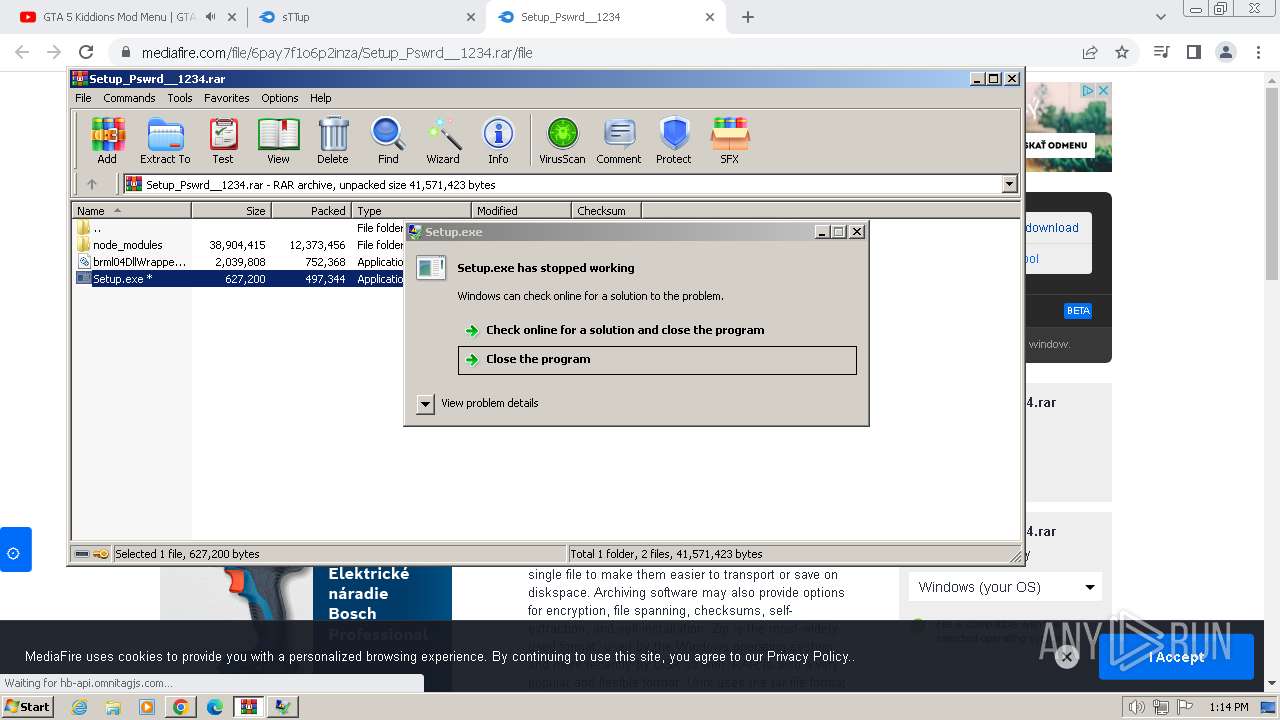Sort by Modified column header

coord(522,211)
